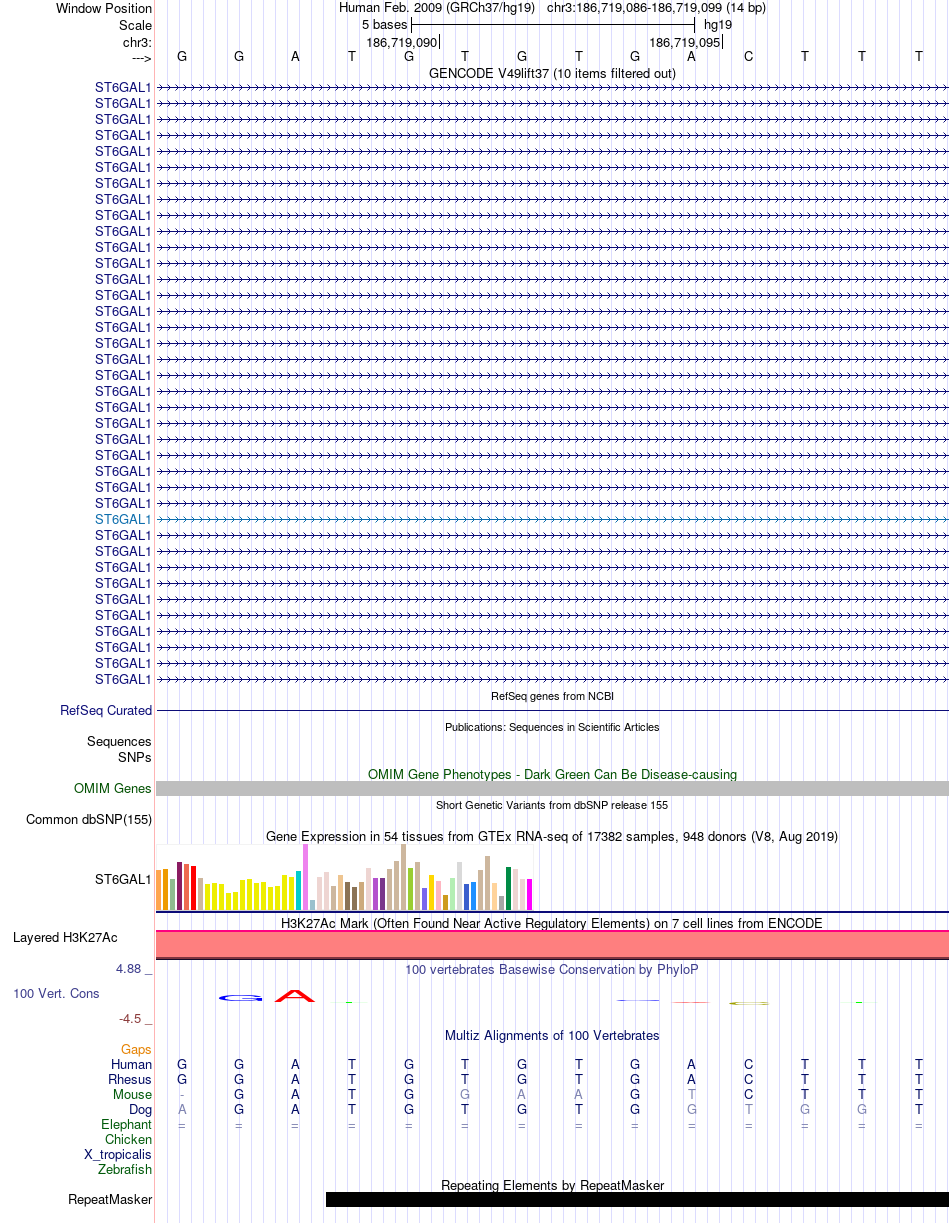Click the Elephant alignment row label
Screen dimensions: 950x1223
126,1125
